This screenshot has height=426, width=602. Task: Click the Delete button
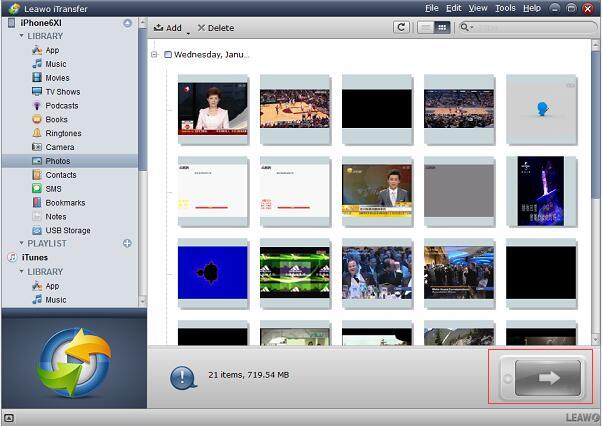(x=215, y=28)
